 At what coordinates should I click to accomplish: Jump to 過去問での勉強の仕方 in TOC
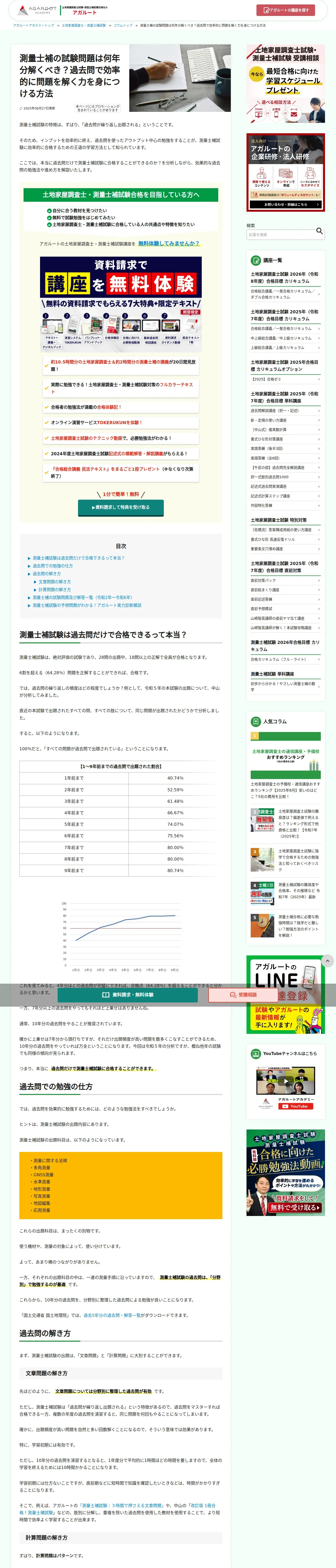pos(52,566)
